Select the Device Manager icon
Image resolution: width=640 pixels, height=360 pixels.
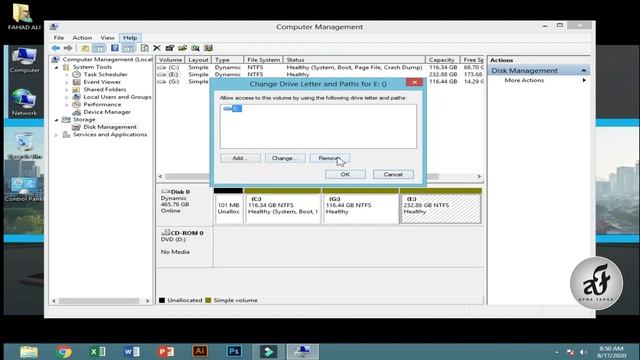[76, 112]
